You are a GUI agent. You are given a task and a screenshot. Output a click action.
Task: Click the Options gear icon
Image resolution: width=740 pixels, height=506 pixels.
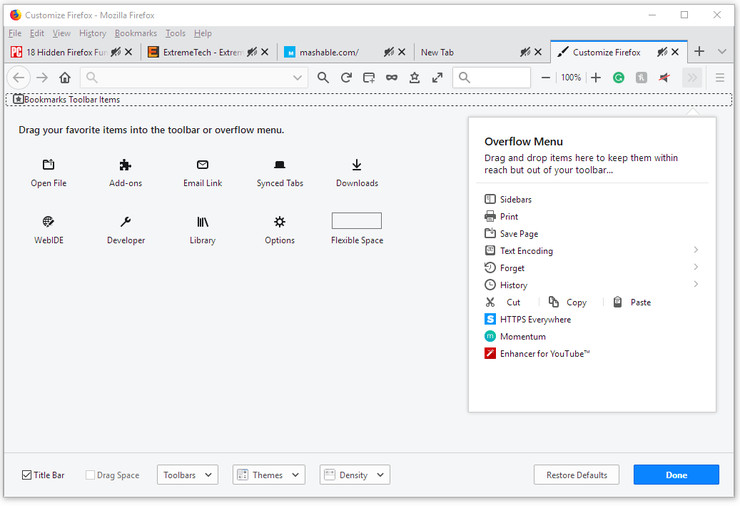pos(280,222)
